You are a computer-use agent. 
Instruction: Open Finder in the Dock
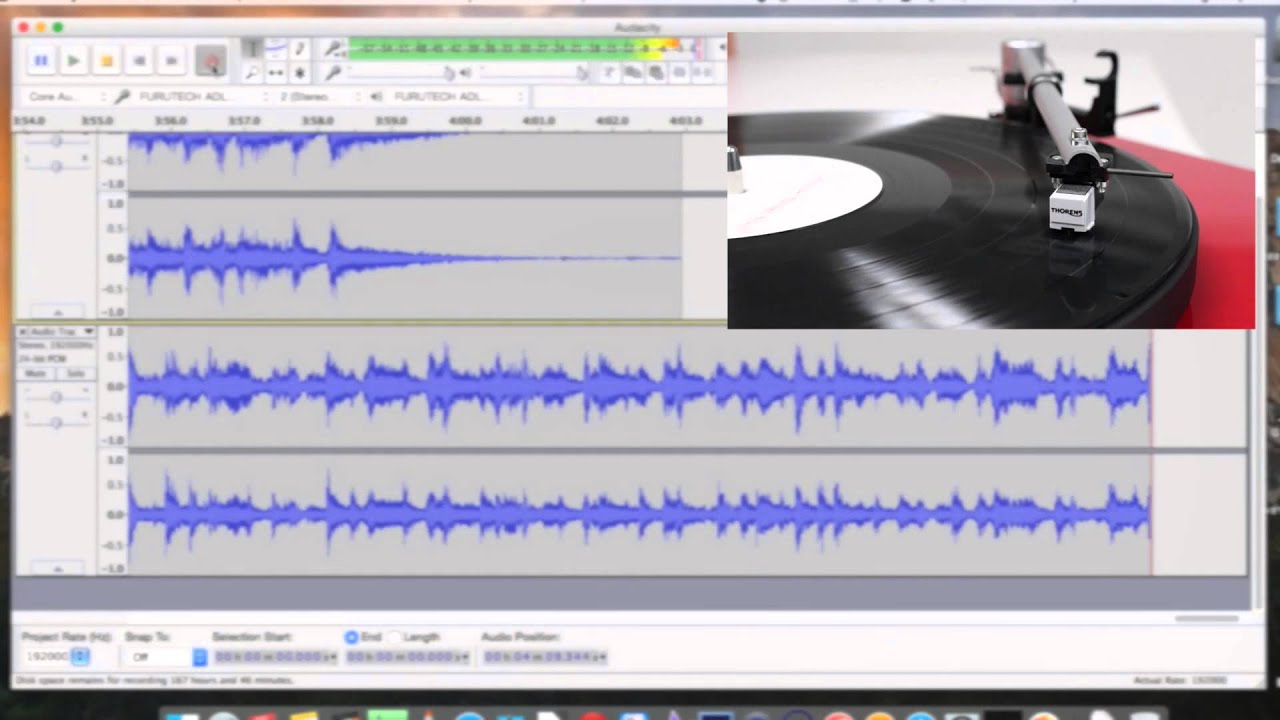click(181, 714)
